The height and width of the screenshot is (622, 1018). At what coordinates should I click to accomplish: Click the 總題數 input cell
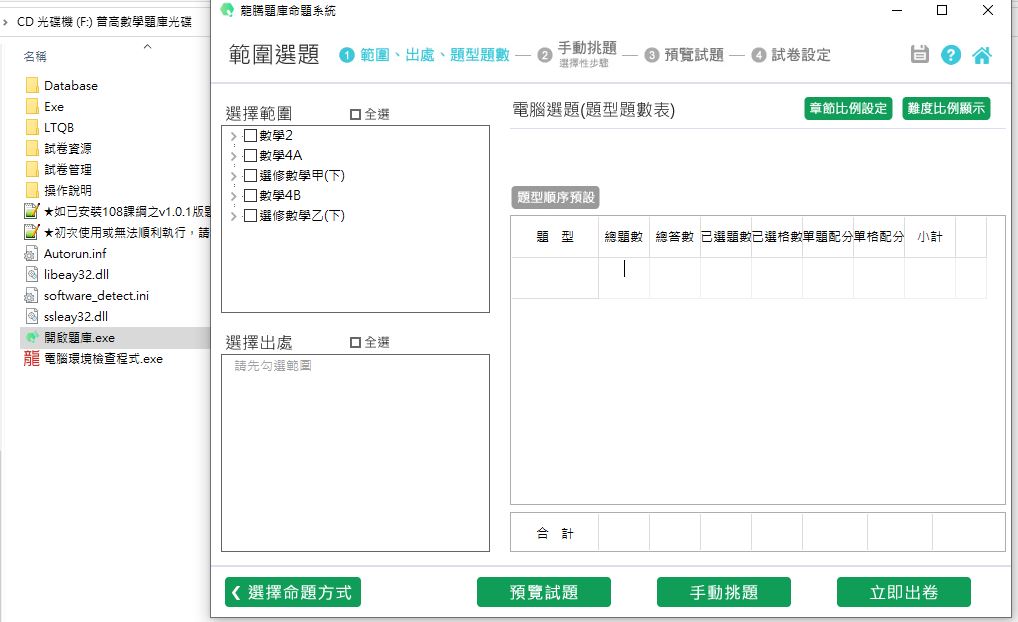pyautogui.click(x=624, y=278)
